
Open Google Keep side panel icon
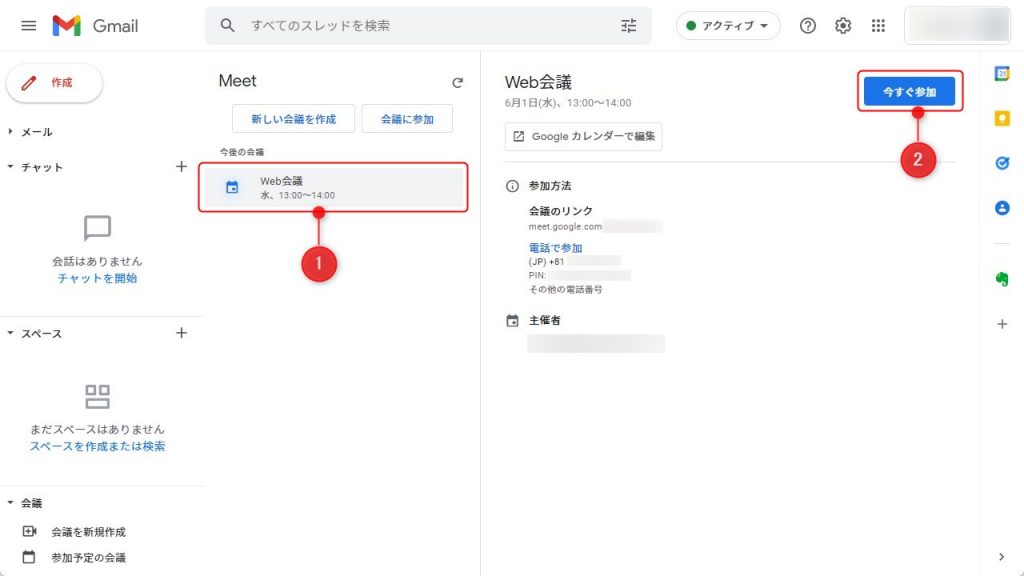(x=1002, y=118)
